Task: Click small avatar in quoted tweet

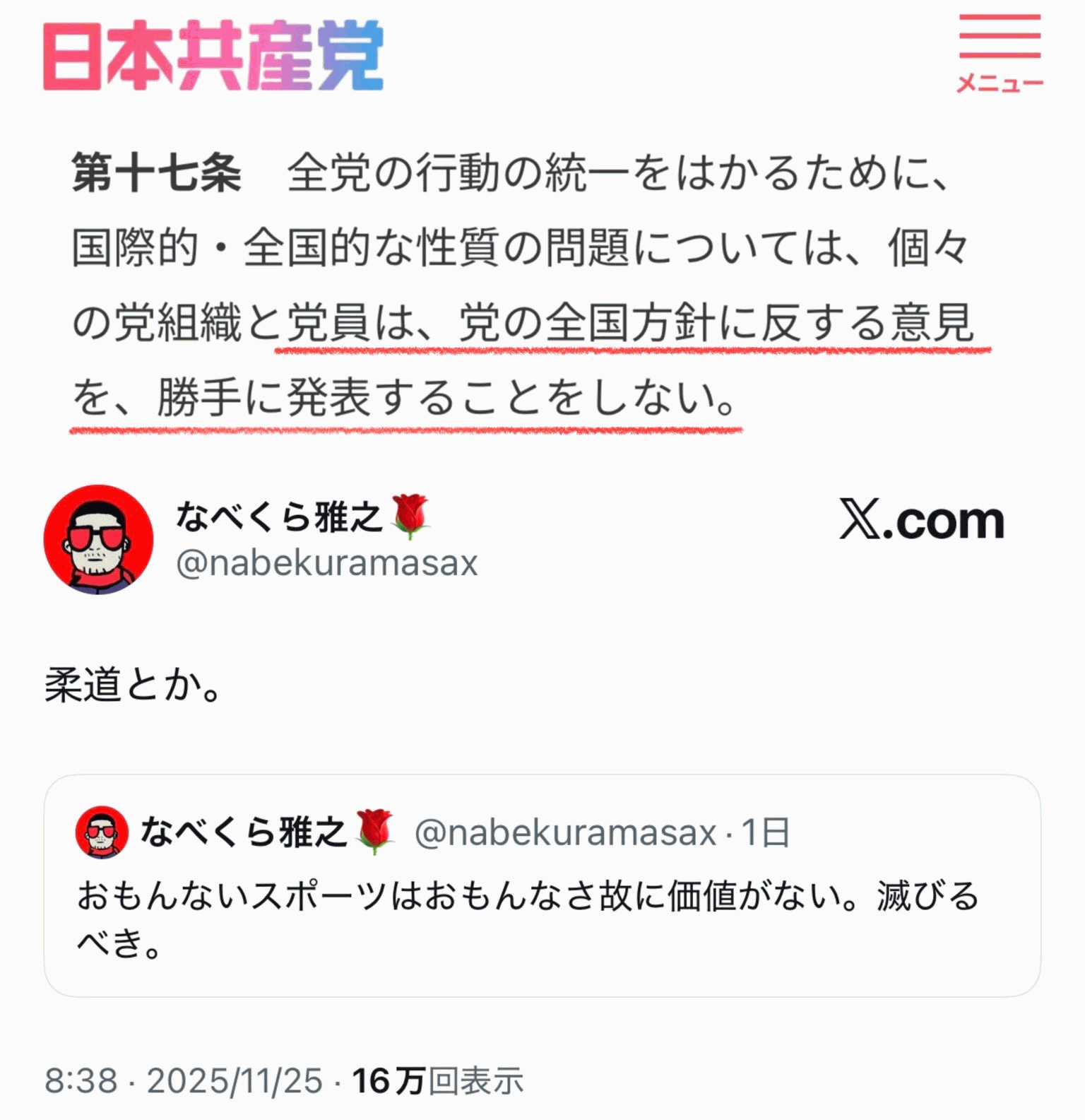Action: pyautogui.click(x=102, y=832)
